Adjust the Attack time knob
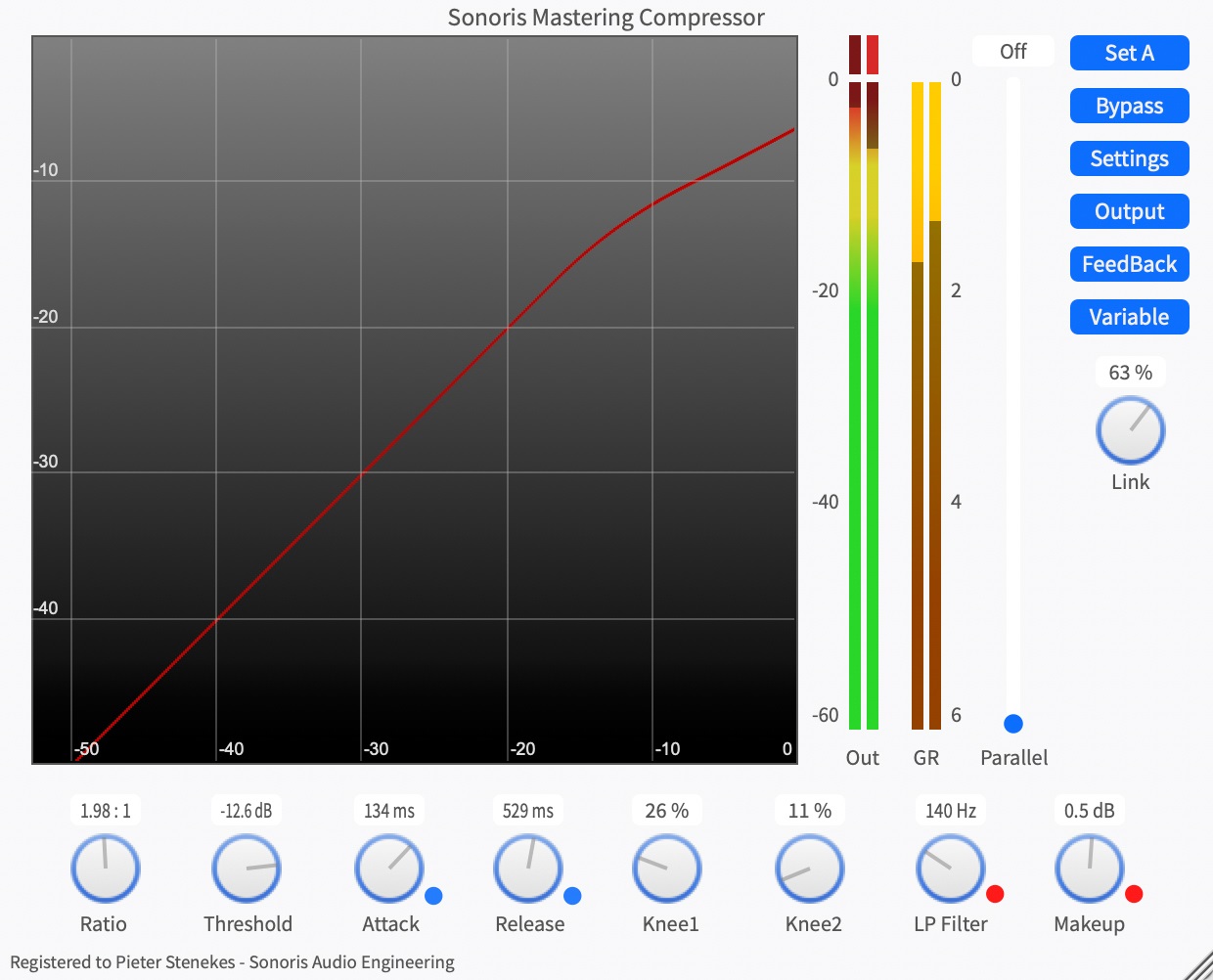The image size is (1213, 980). 388,868
